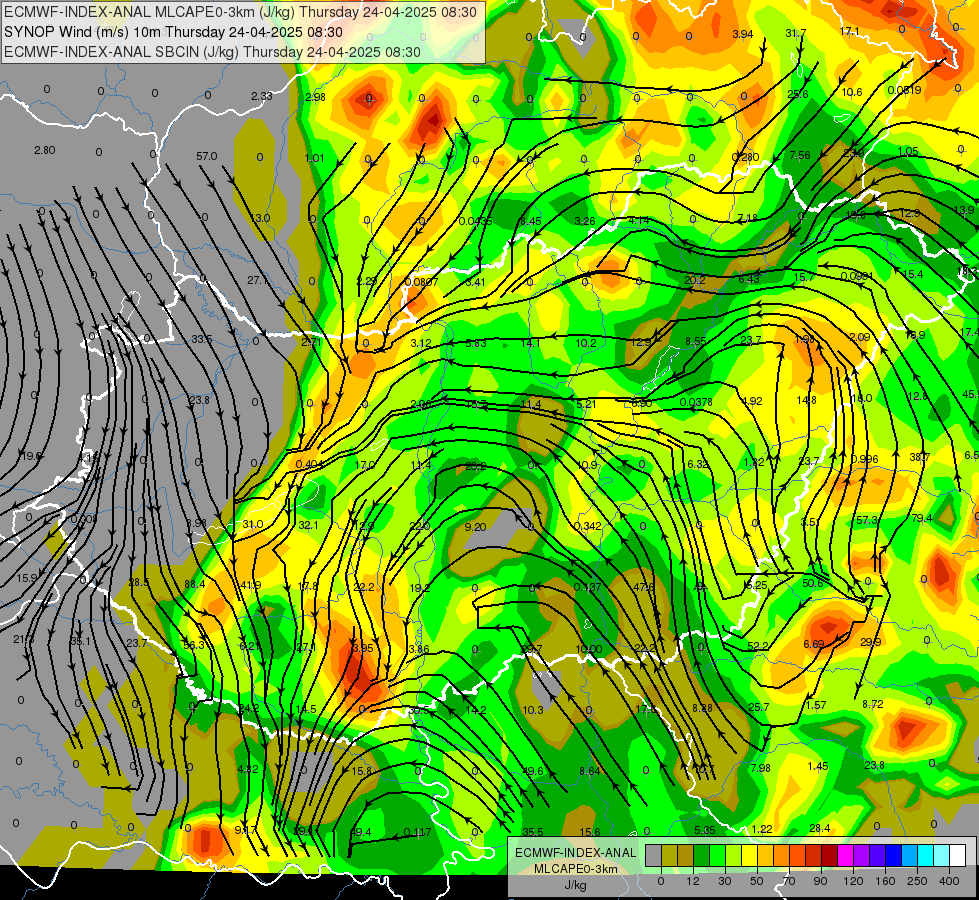Click the station value 4.14 on the map
The height and width of the screenshot is (900, 979).
pyautogui.click(x=639, y=220)
